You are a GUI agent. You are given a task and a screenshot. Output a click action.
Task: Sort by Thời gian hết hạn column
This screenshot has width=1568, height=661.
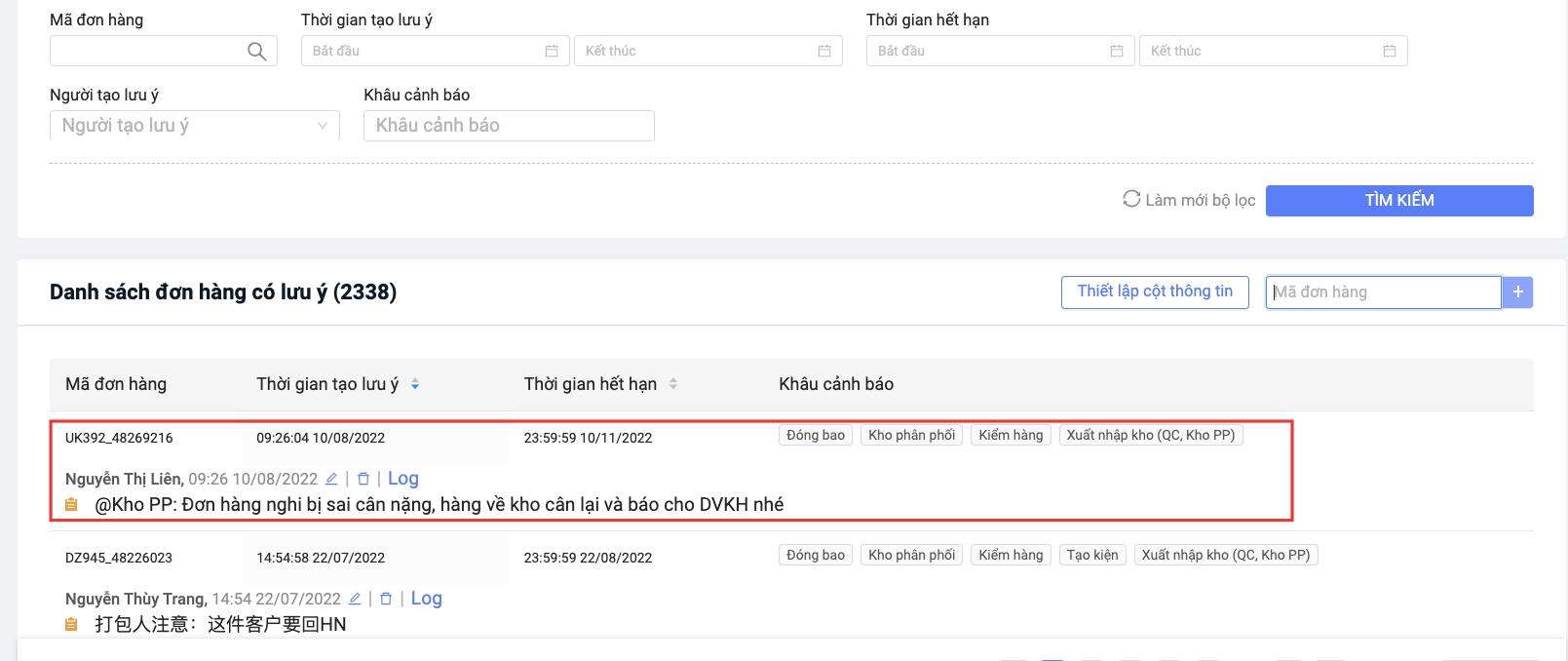pyautogui.click(x=673, y=384)
